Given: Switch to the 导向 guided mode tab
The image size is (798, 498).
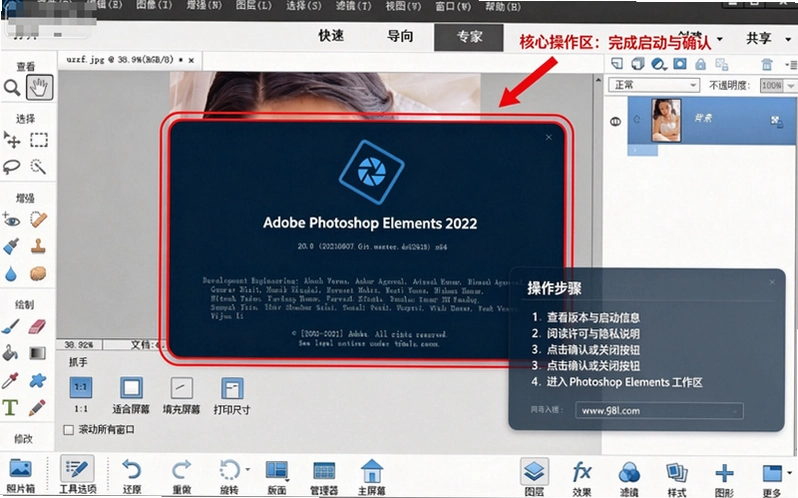Looking at the screenshot, I should (401, 36).
